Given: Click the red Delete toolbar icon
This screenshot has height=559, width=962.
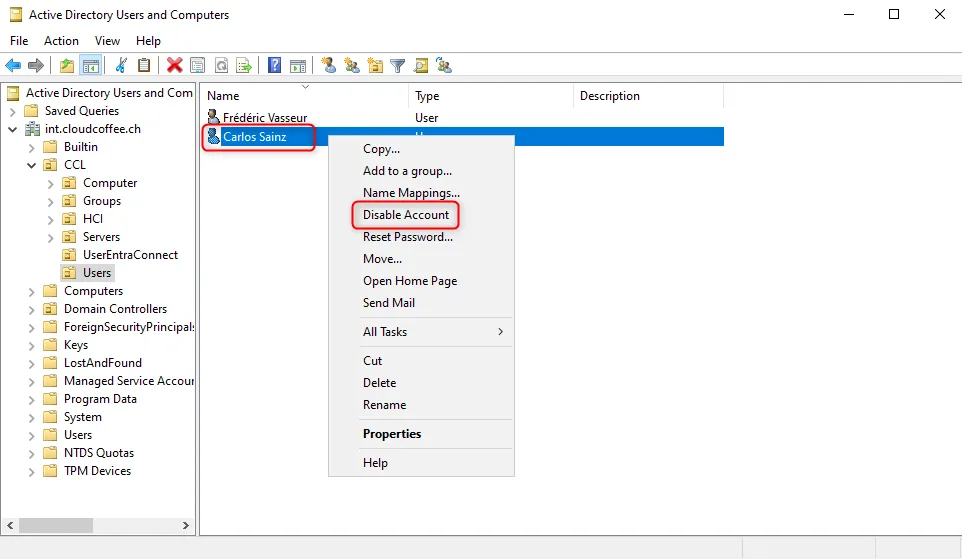Looking at the screenshot, I should pyautogui.click(x=174, y=66).
